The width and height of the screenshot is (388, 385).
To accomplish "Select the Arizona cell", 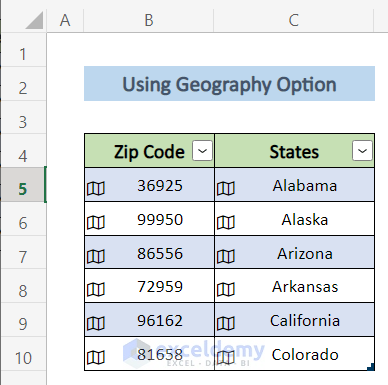I will pos(295,252).
